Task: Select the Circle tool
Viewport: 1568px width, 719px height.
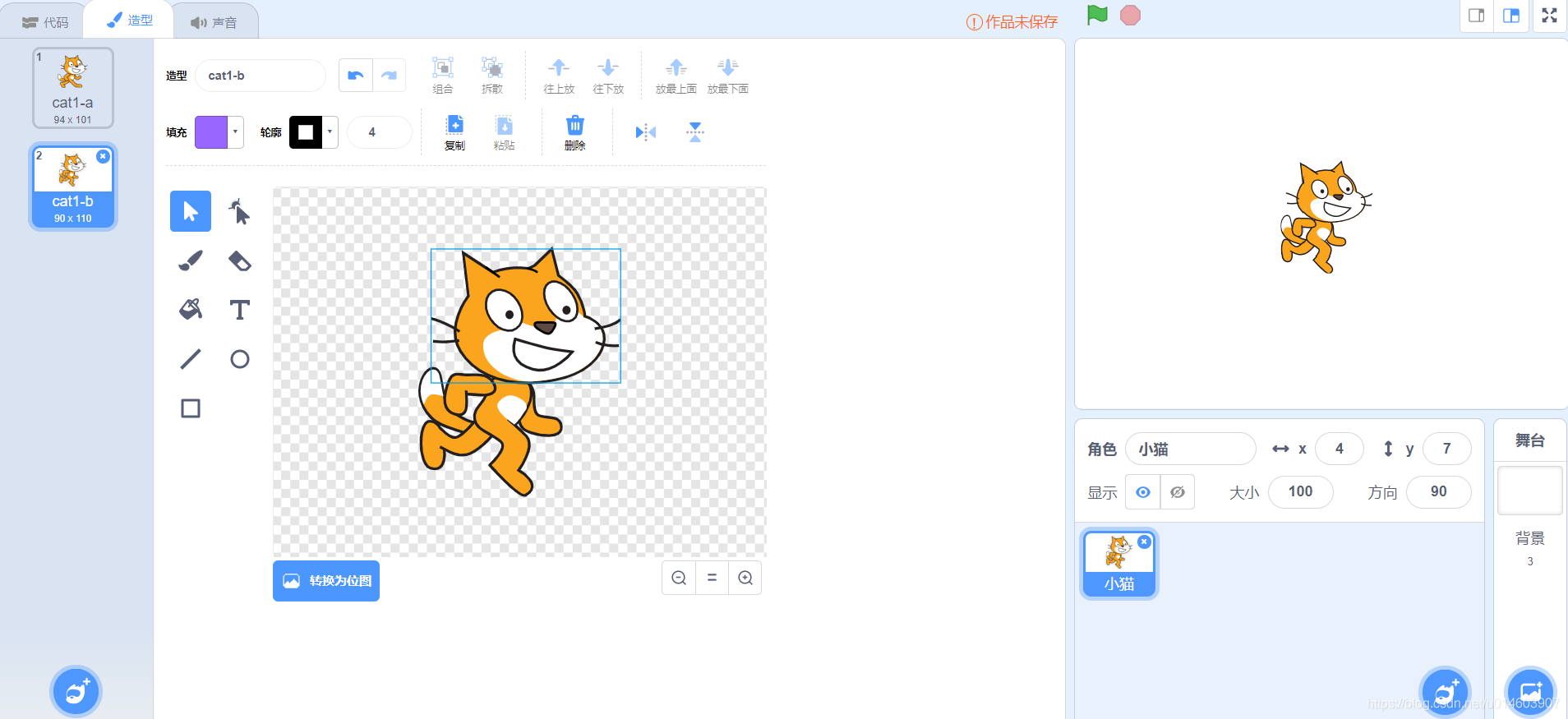Action: click(239, 359)
